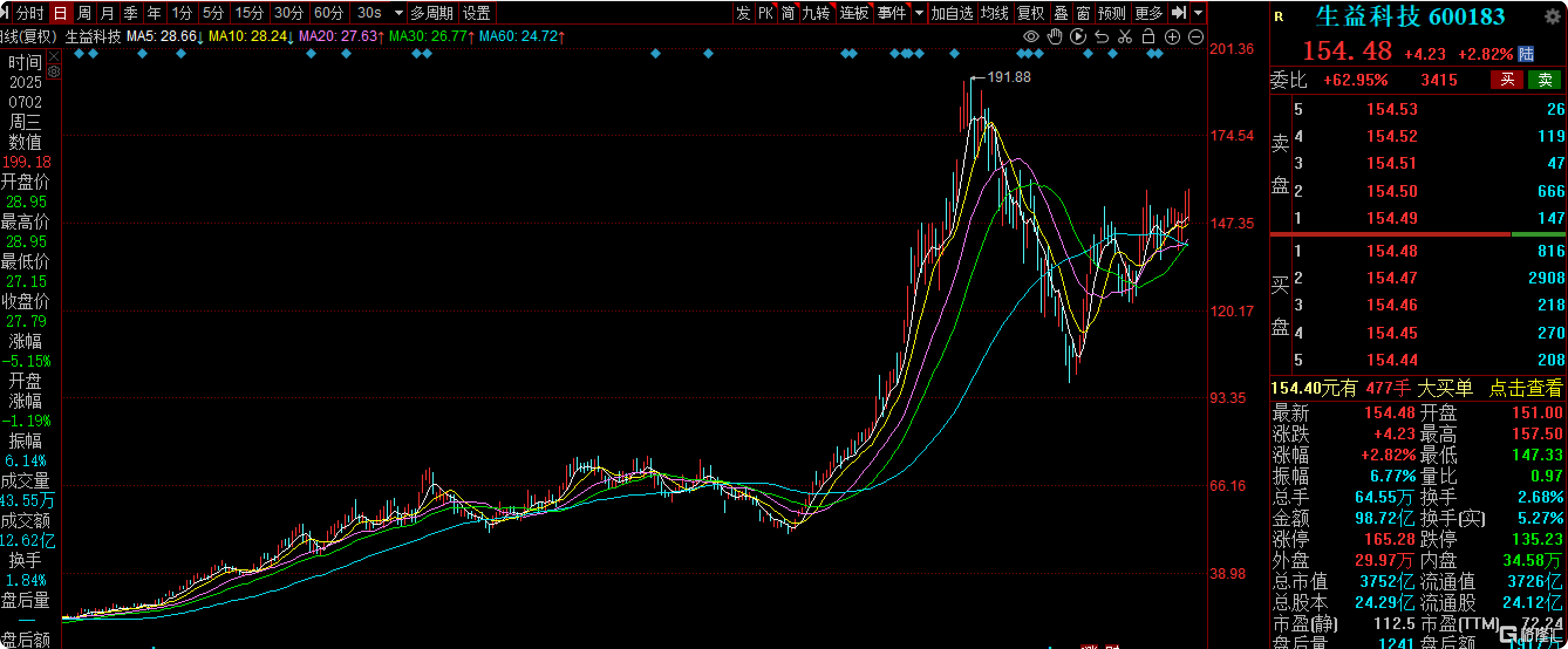
Task: Toggle the chart lock icon
Action: click(1148, 36)
